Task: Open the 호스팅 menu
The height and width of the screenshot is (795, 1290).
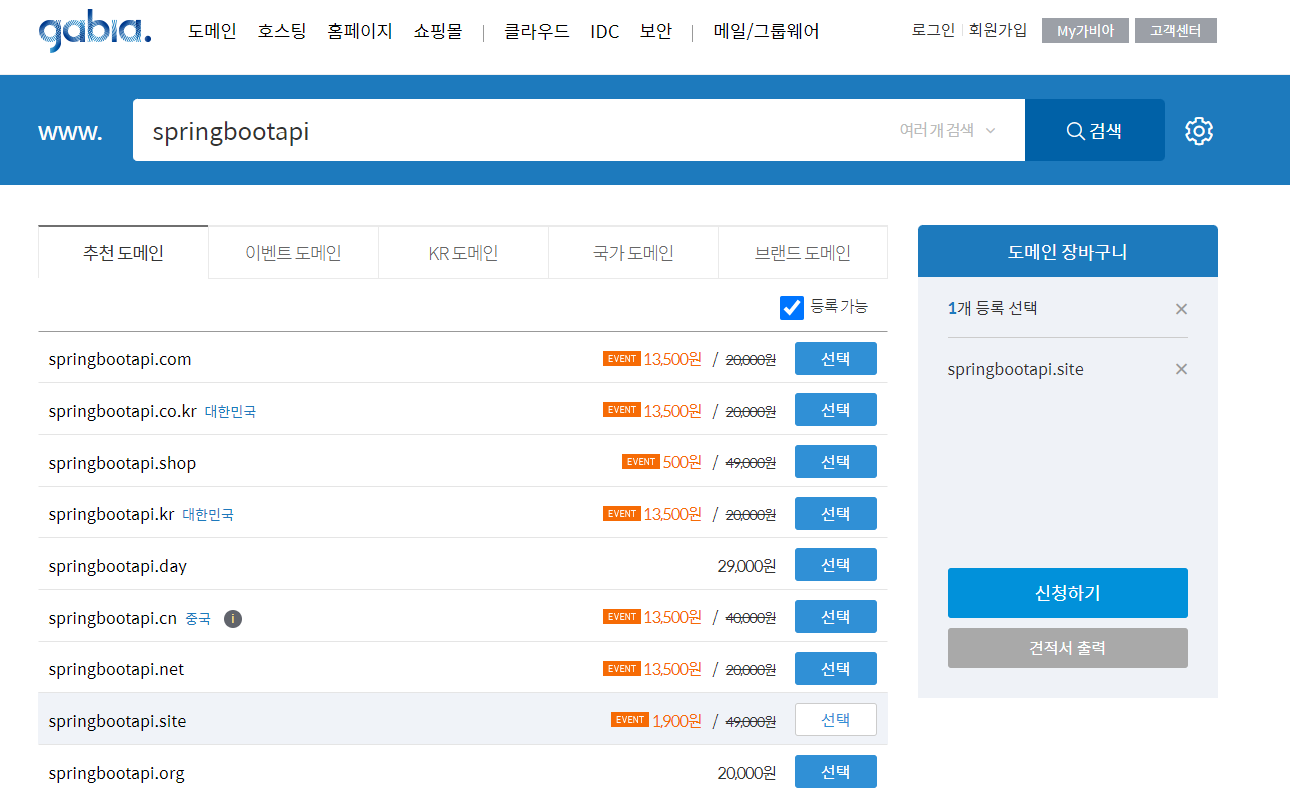Action: pos(282,31)
